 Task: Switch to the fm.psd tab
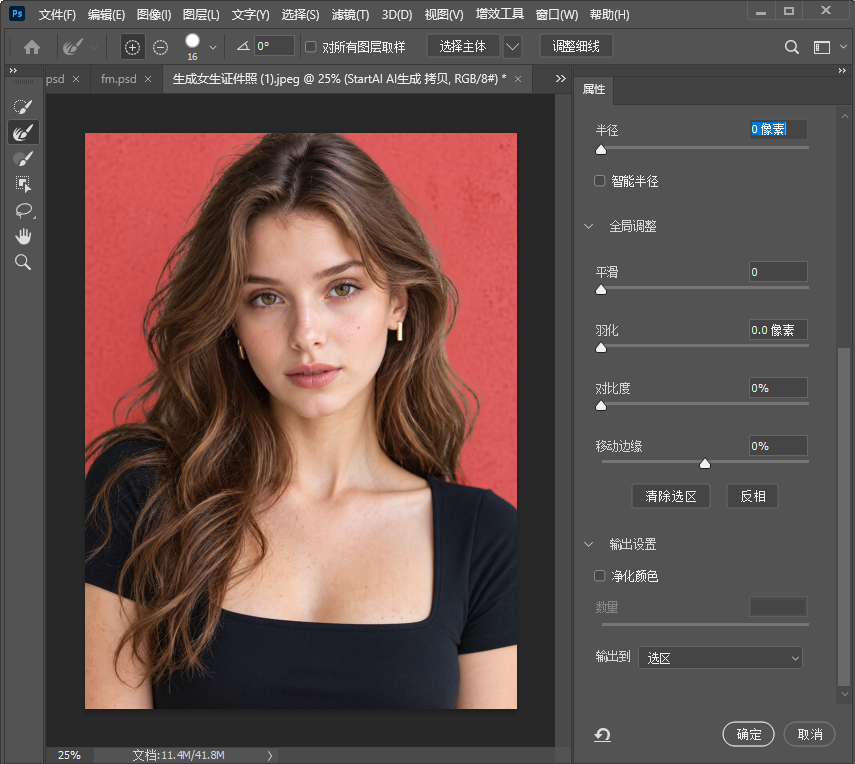click(x=118, y=79)
